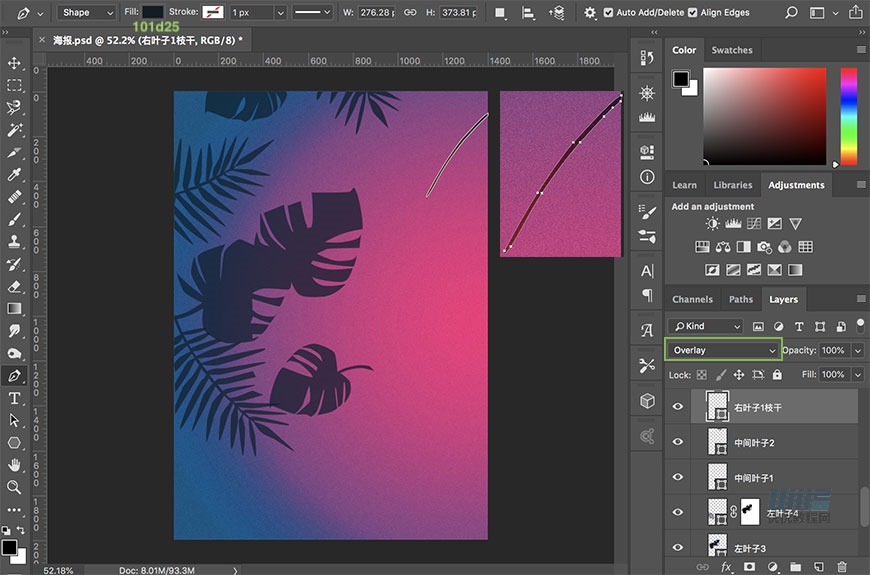Select the Eyedropper tool
The width and height of the screenshot is (870, 575).
[x=14, y=175]
